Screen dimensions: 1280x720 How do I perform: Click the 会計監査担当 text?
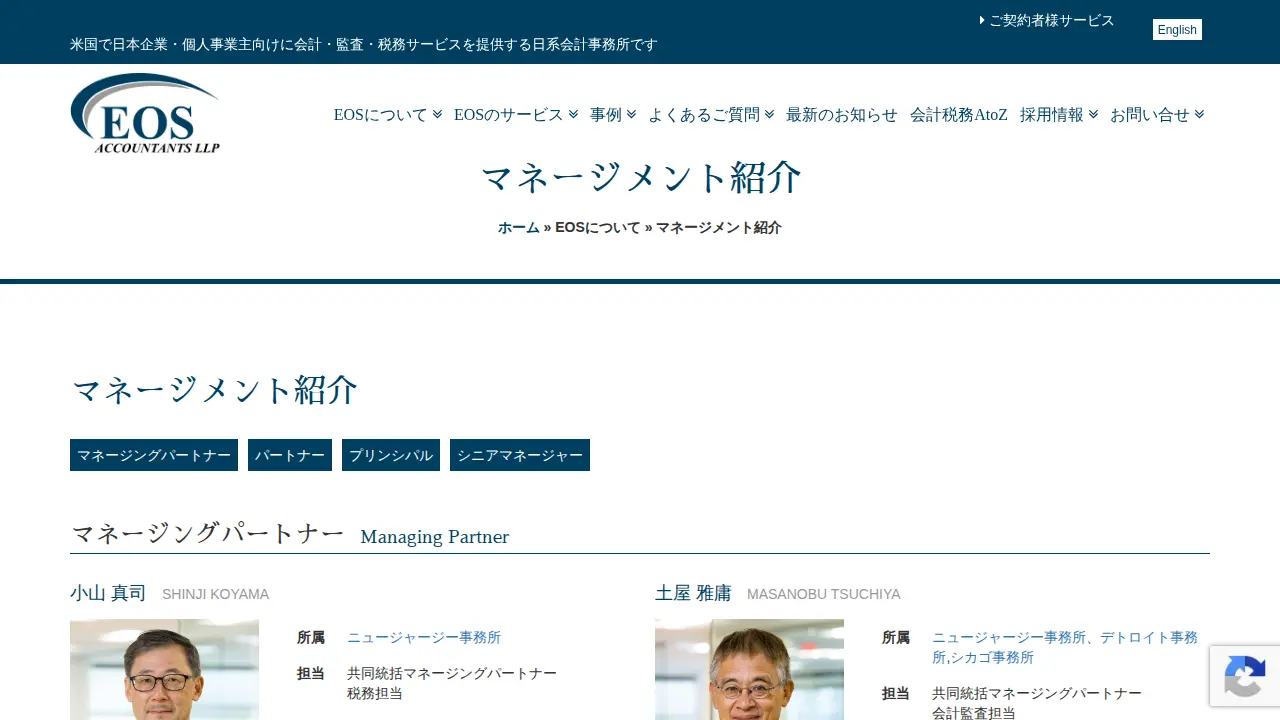974,713
